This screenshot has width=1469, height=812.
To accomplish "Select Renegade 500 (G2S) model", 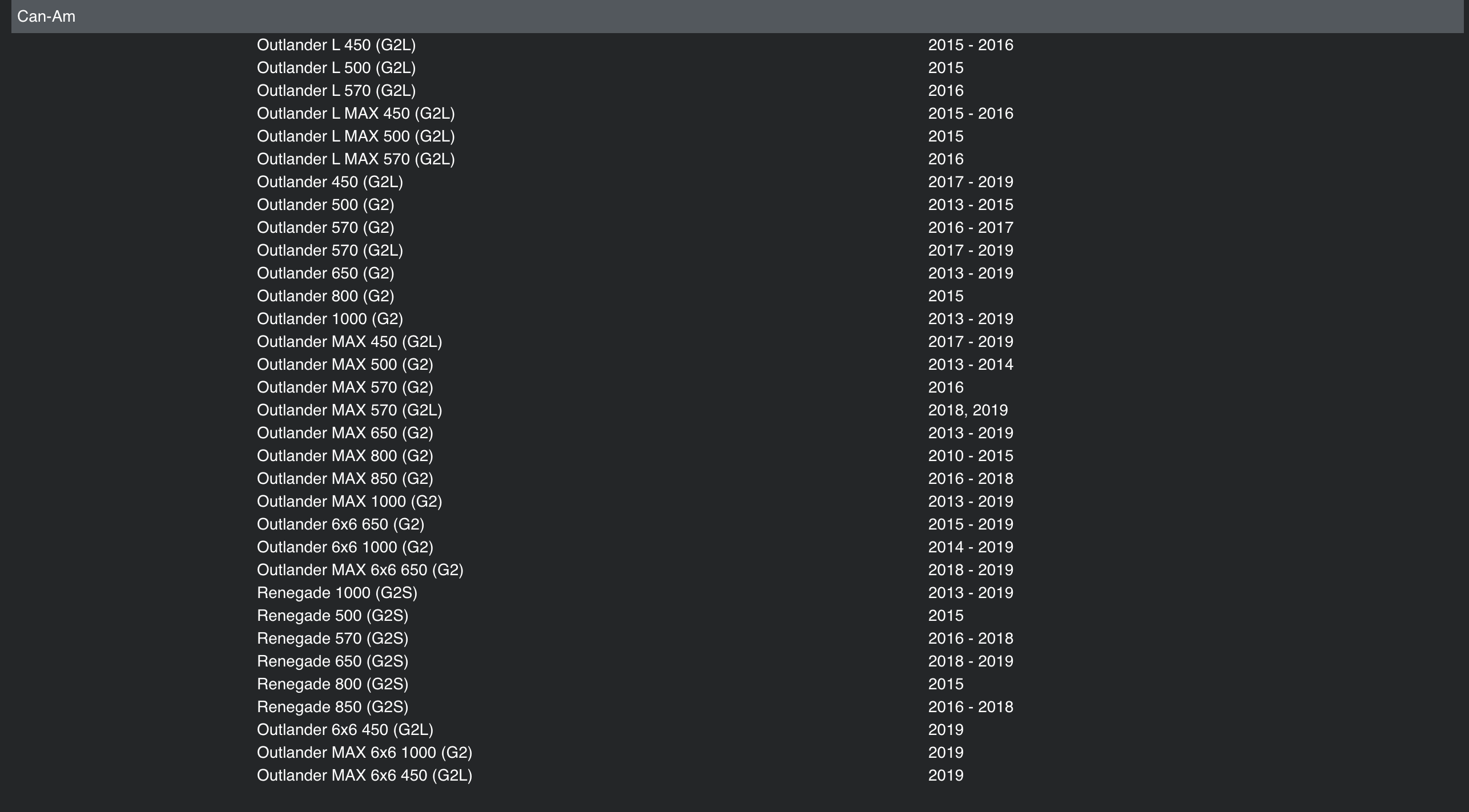I will pos(333,616).
